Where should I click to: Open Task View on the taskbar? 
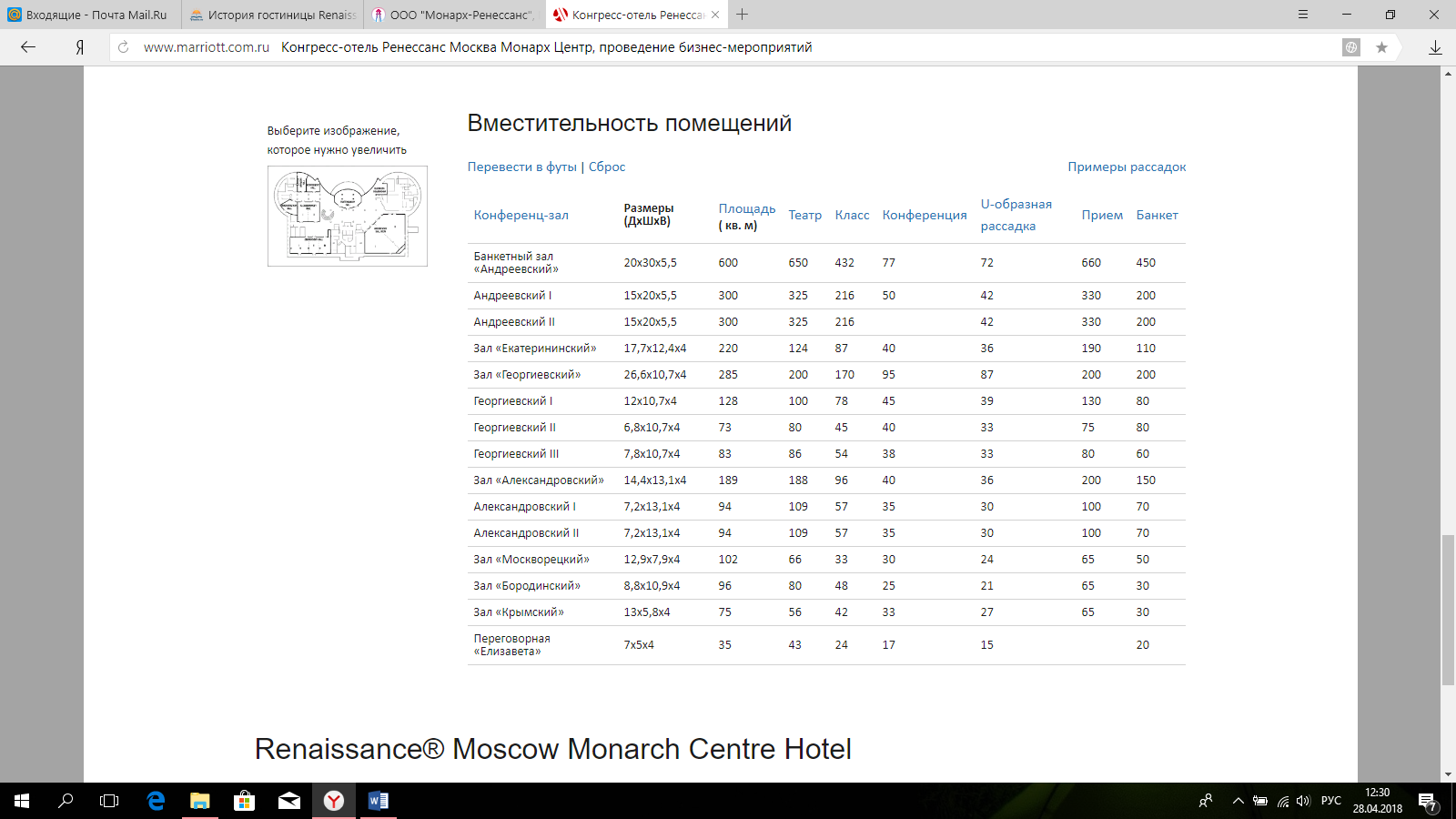pyautogui.click(x=109, y=801)
